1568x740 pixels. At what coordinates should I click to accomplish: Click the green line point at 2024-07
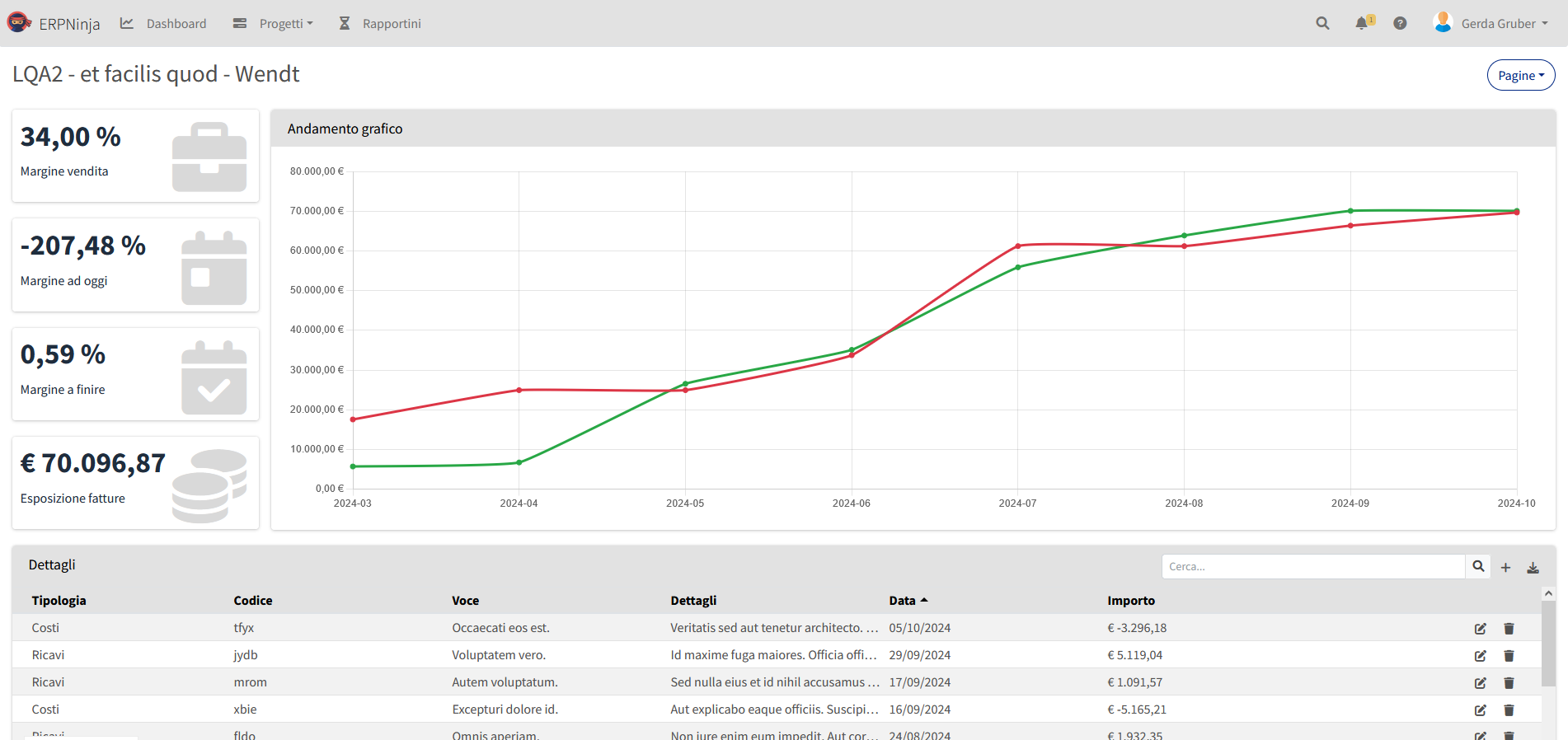point(1018,267)
